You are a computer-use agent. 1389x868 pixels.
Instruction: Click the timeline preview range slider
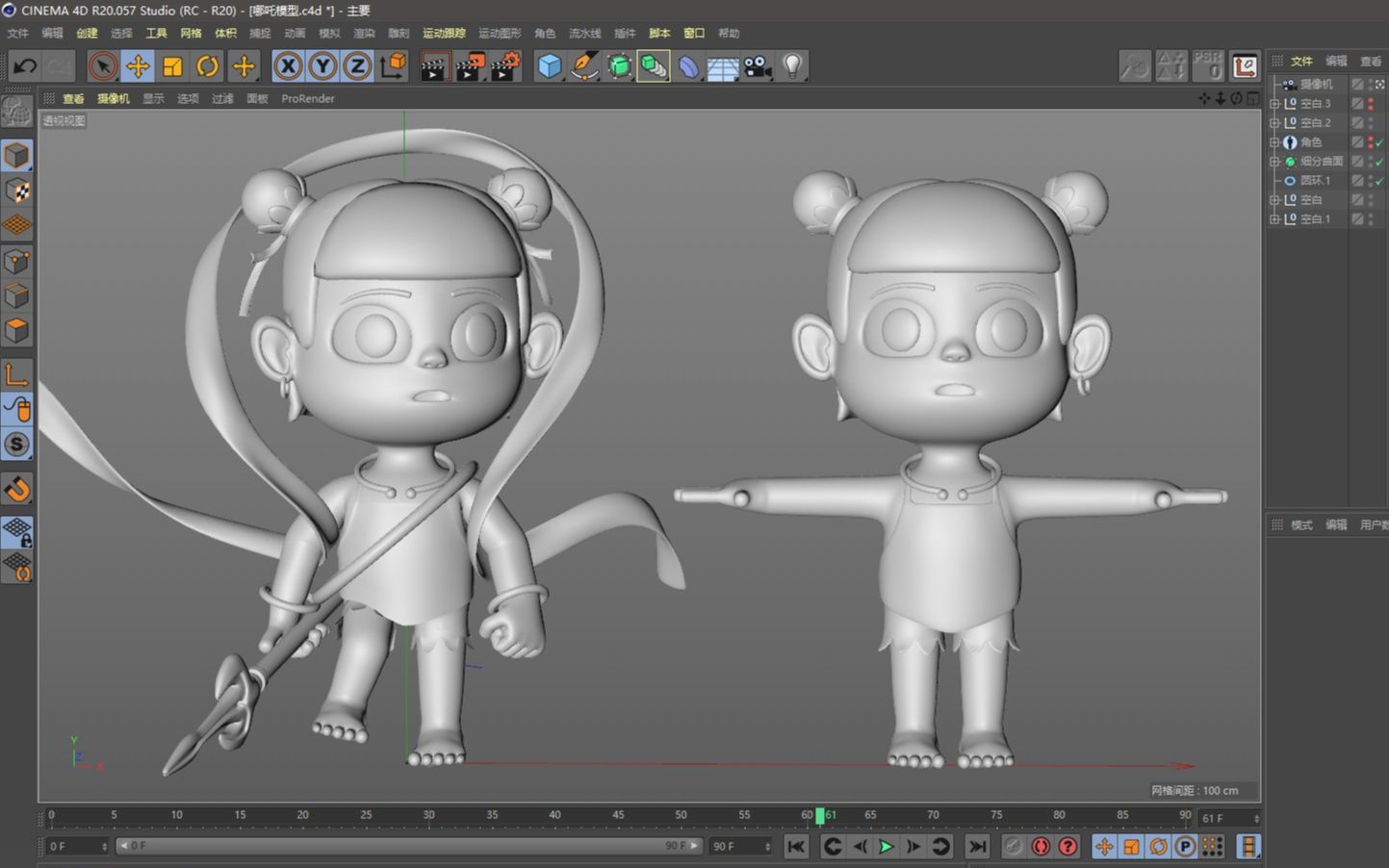(x=409, y=846)
